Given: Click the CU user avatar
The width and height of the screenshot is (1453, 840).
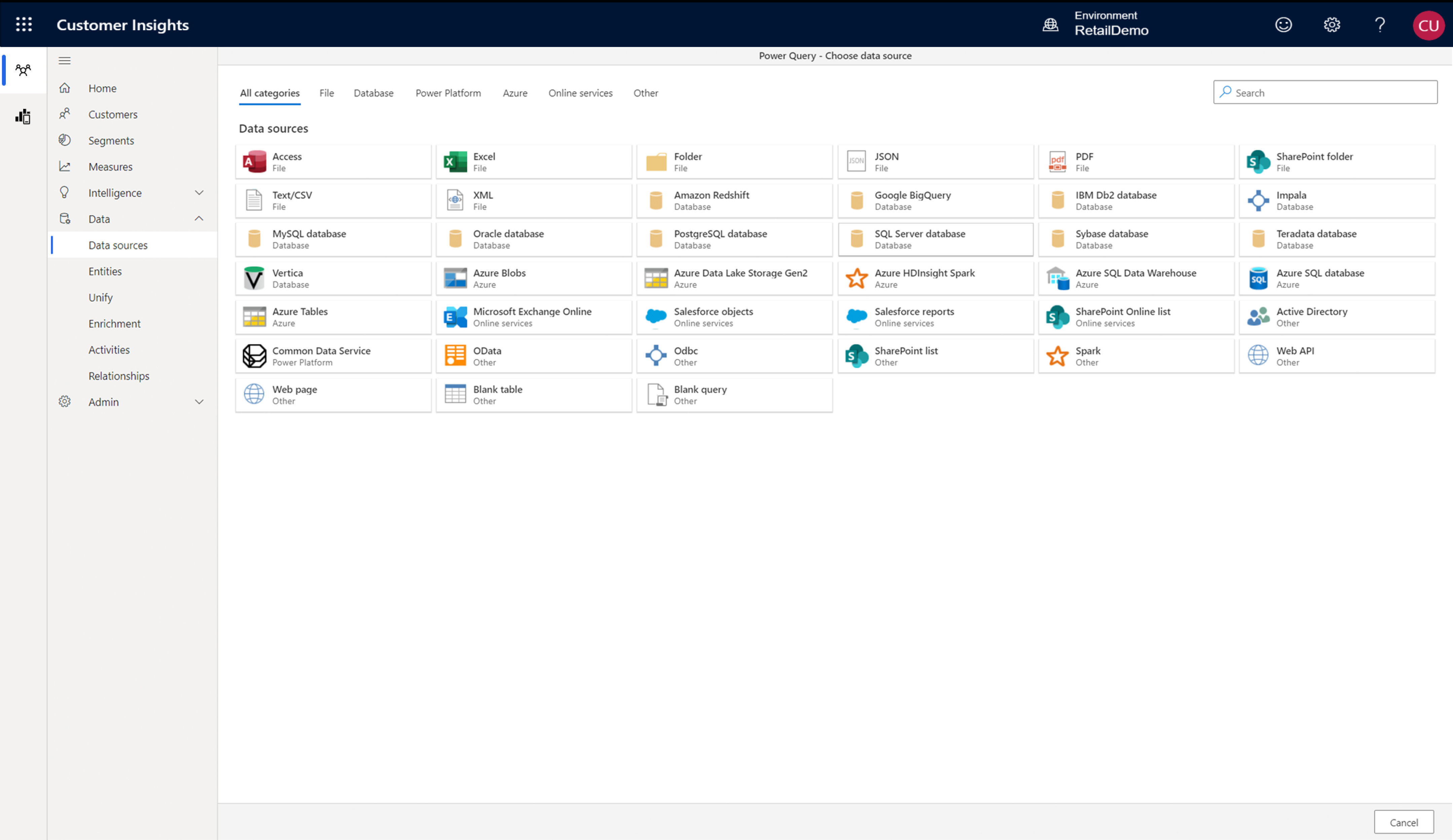Looking at the screenshot, I should [x=1428, y=24].
